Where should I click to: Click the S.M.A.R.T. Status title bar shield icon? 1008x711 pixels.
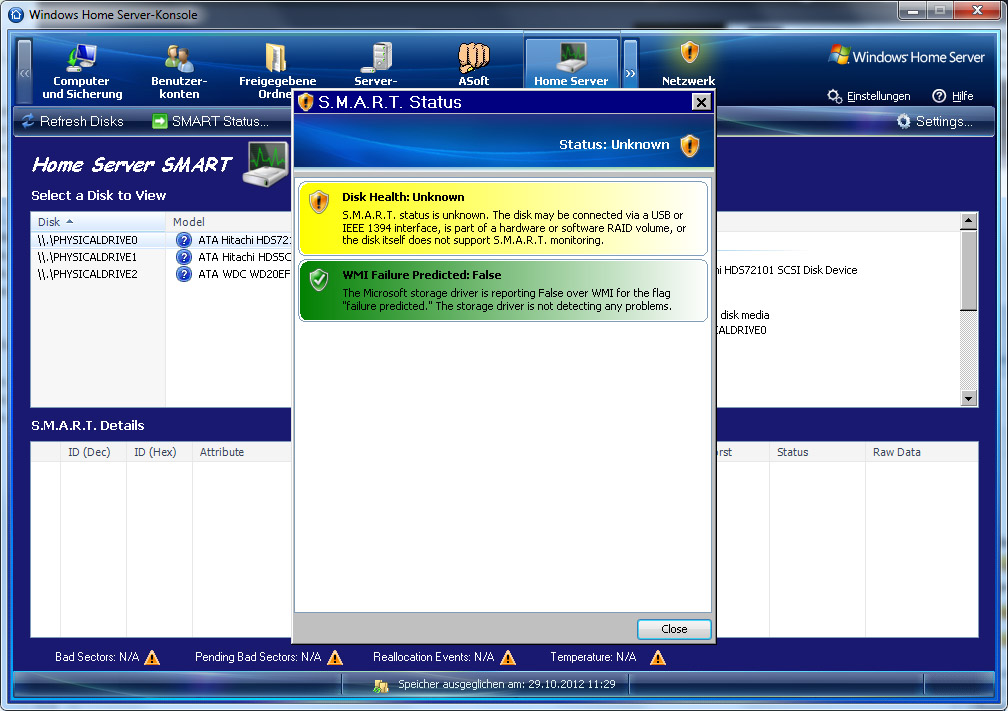(x=305, y=102)
